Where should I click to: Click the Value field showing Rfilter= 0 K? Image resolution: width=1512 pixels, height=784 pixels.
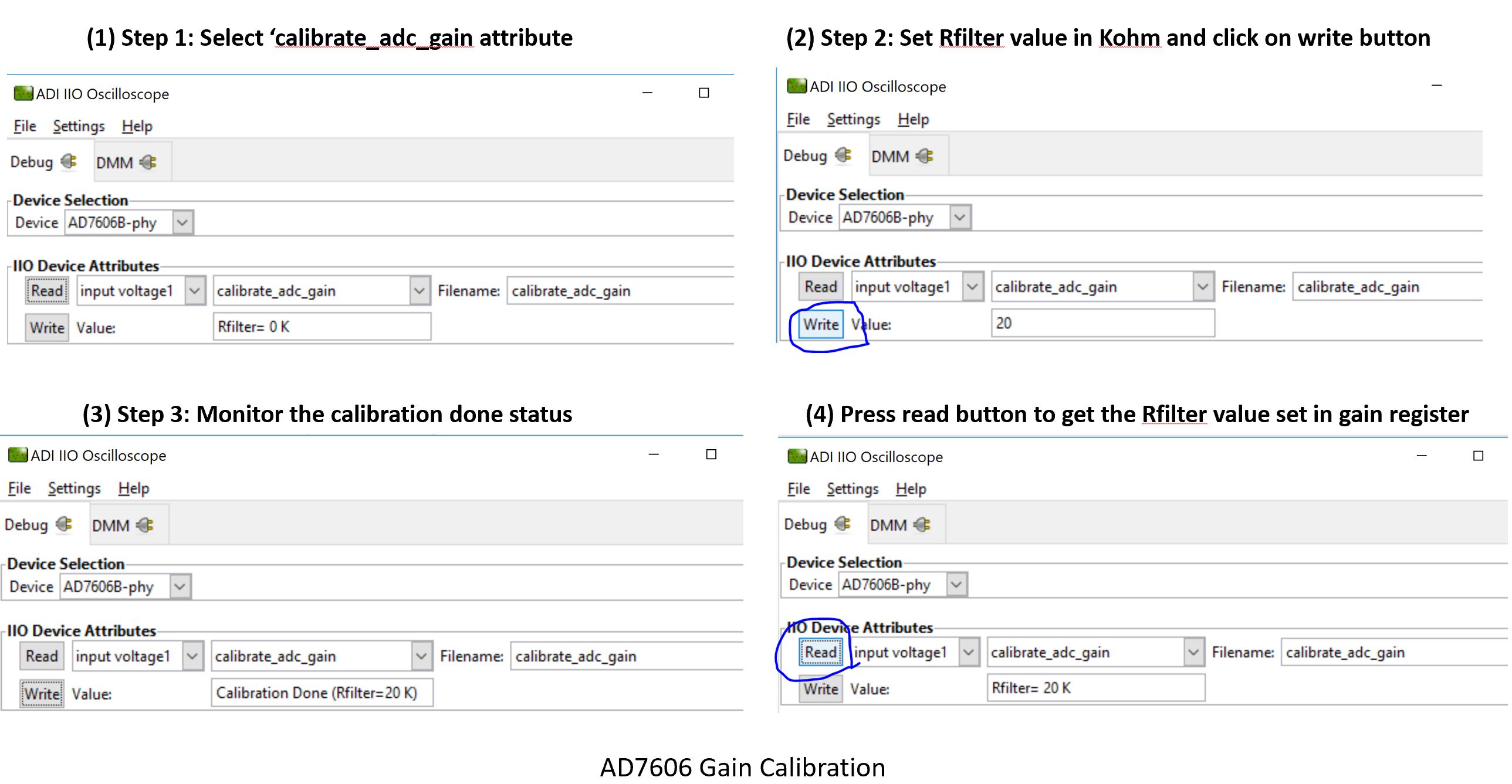(322, 326)
